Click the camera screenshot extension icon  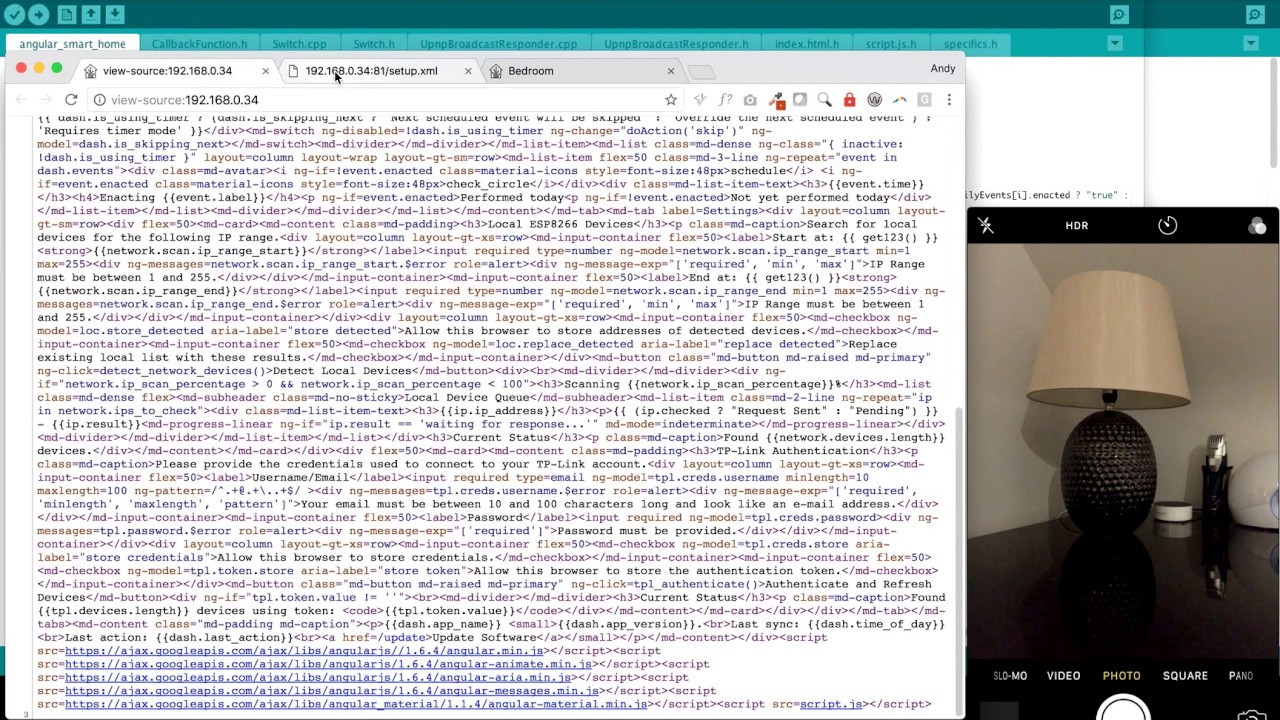click(750, 100)
